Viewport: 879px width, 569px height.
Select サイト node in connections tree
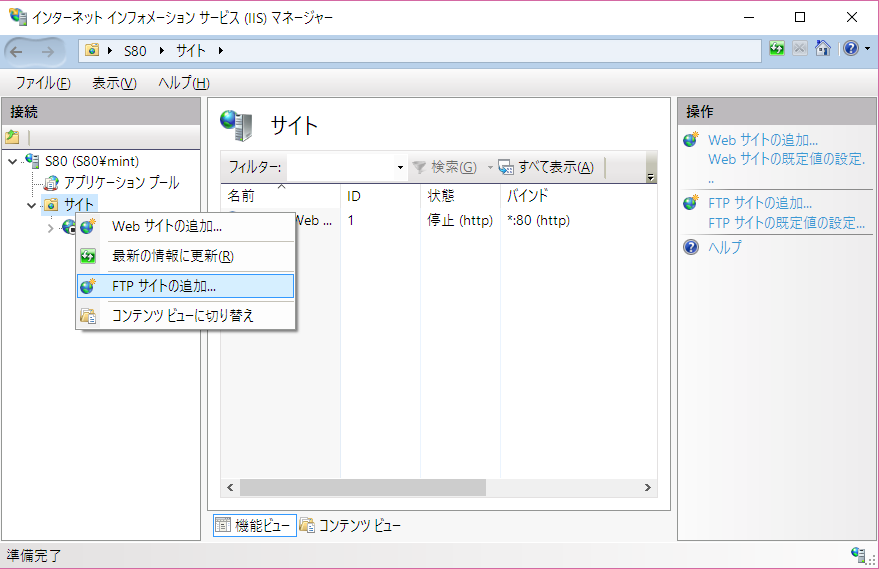click(x=79, y=204)
